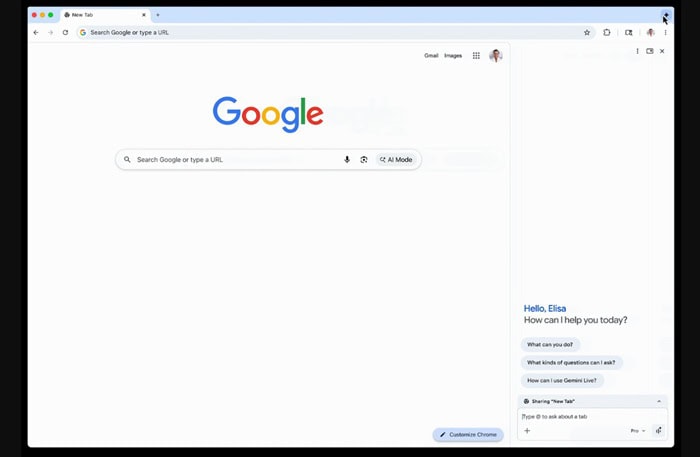700x457 pixels.
Task: Bookmark this page with star icon
Action: tap(587, 32)
